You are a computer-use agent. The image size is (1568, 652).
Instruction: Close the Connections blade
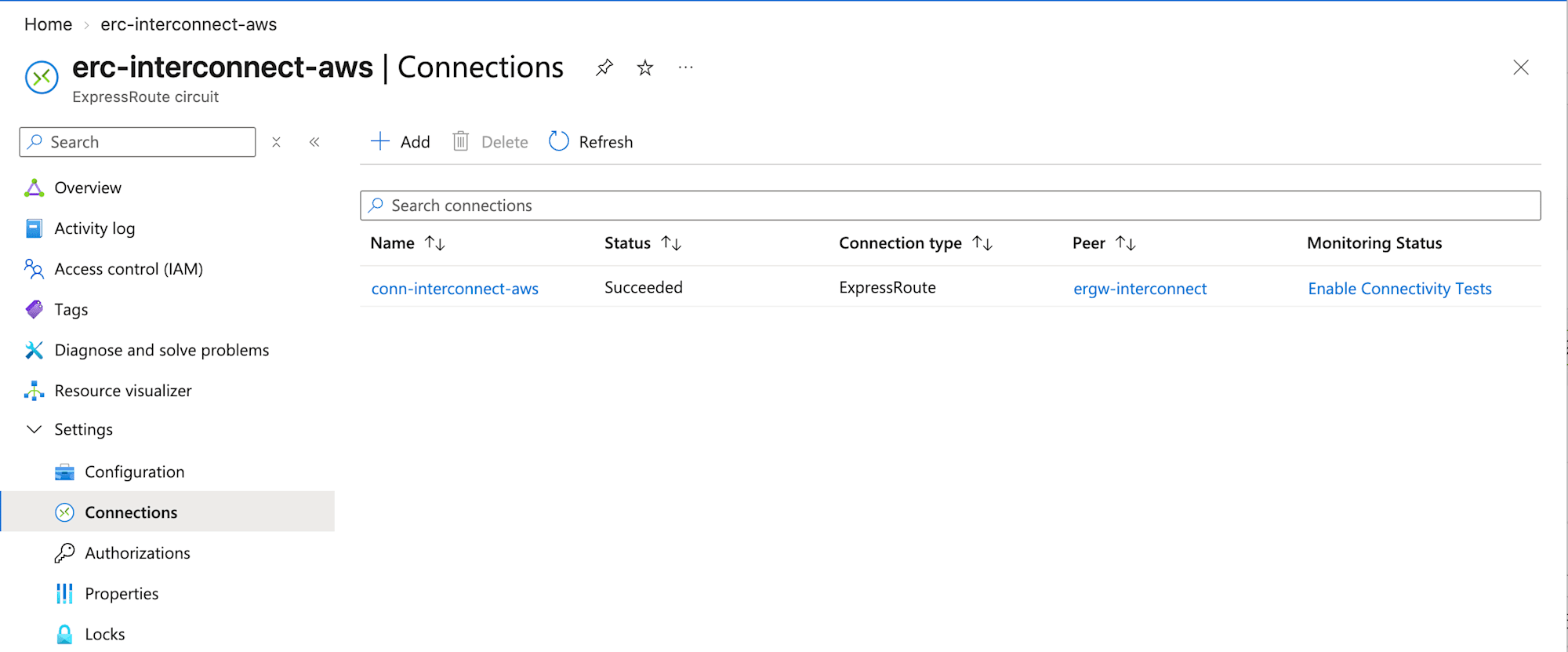[1521, 67]
